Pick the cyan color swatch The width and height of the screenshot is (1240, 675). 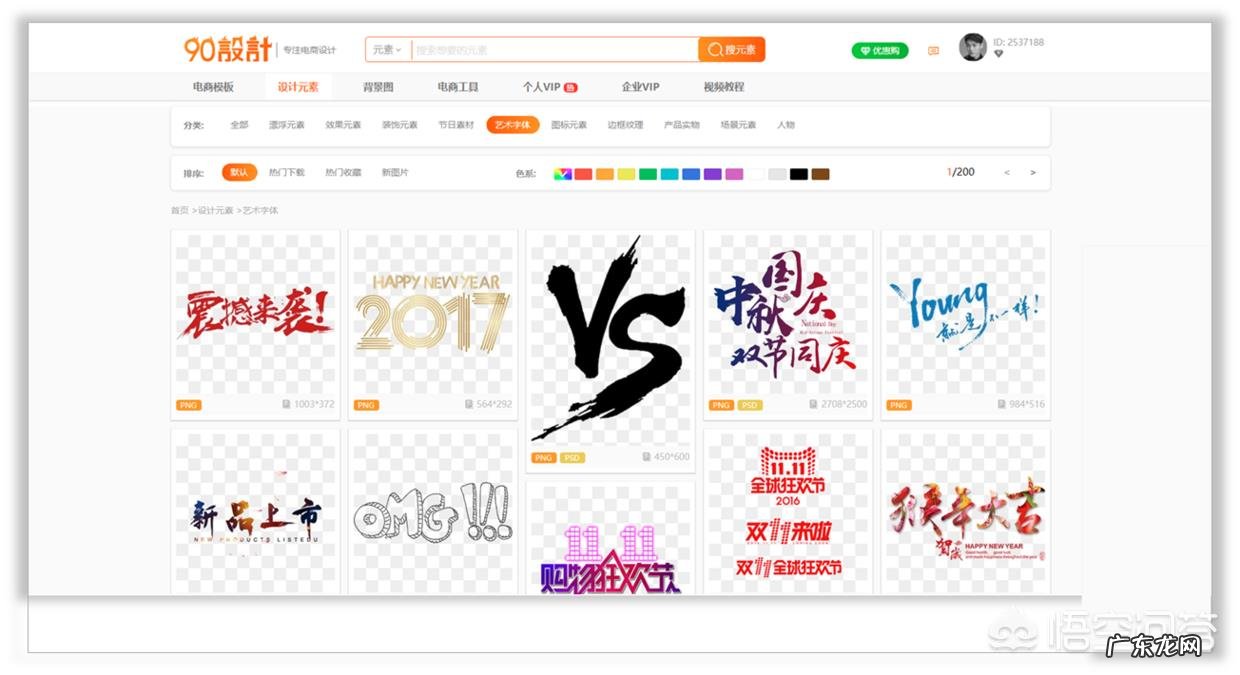[669, 174]
